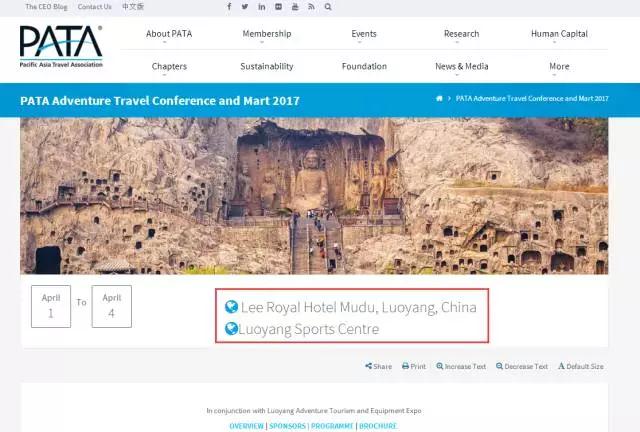
Task: Click the YouTube icon in header
Action: 295,7
